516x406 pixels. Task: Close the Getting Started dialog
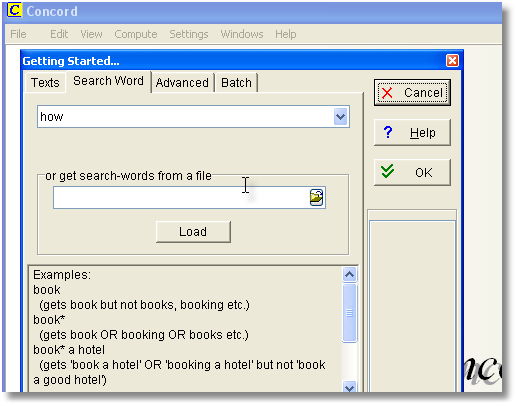click(x=452, y=61)
